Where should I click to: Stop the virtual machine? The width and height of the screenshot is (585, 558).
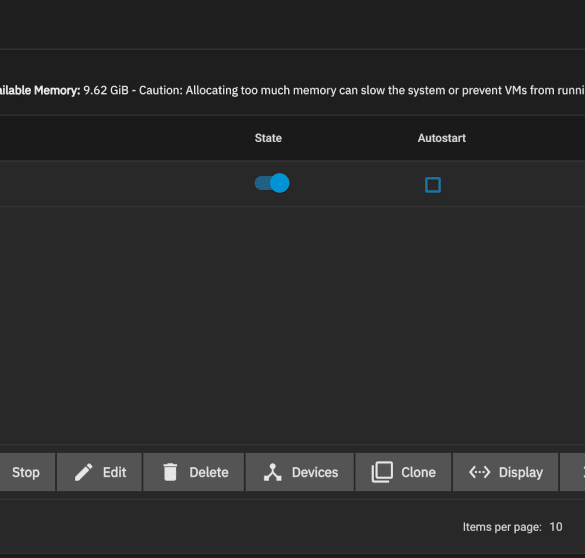click(x=27, y=472)
